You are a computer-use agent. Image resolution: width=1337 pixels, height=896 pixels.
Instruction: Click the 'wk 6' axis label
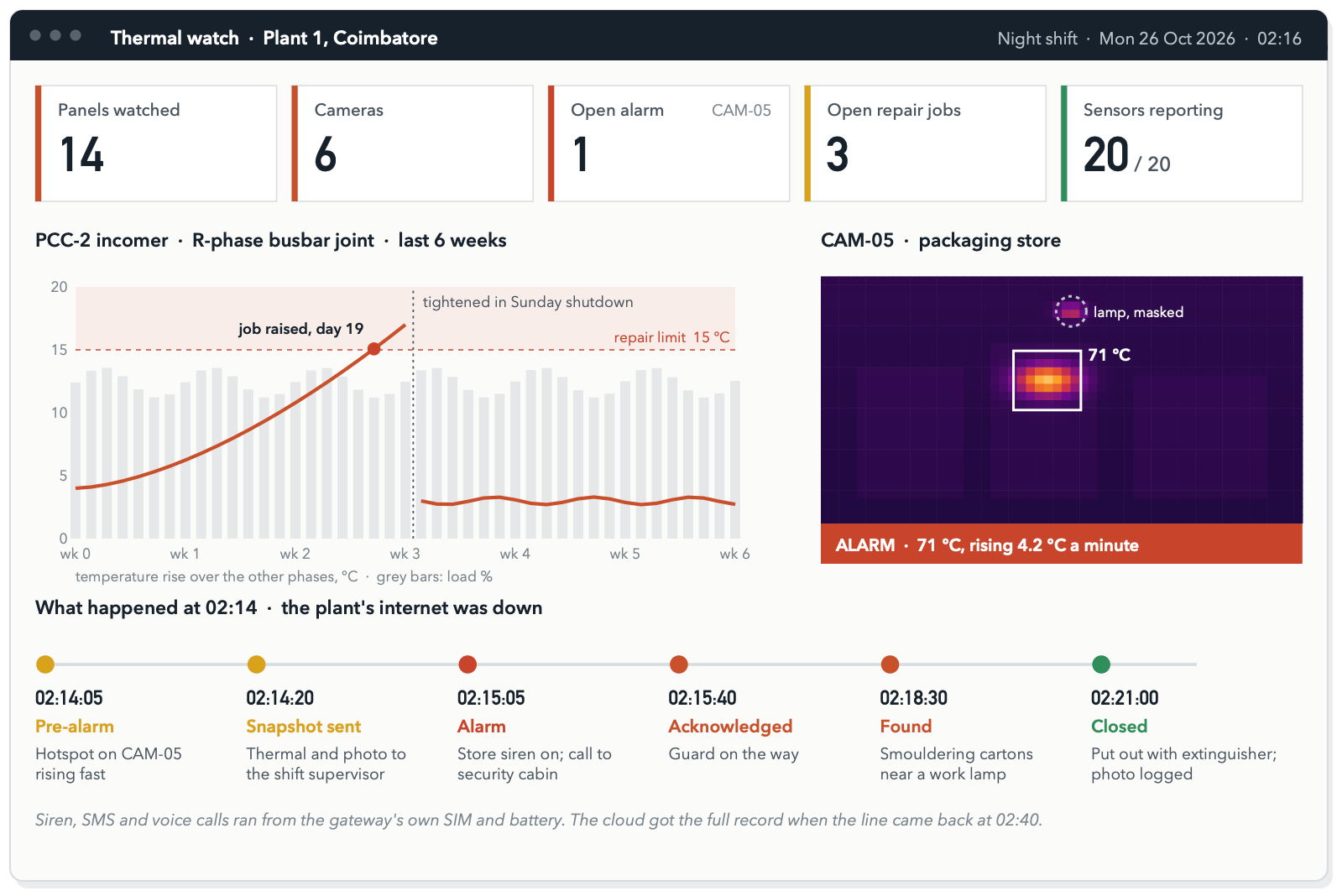pyautogui.click(x=734, y=554)
